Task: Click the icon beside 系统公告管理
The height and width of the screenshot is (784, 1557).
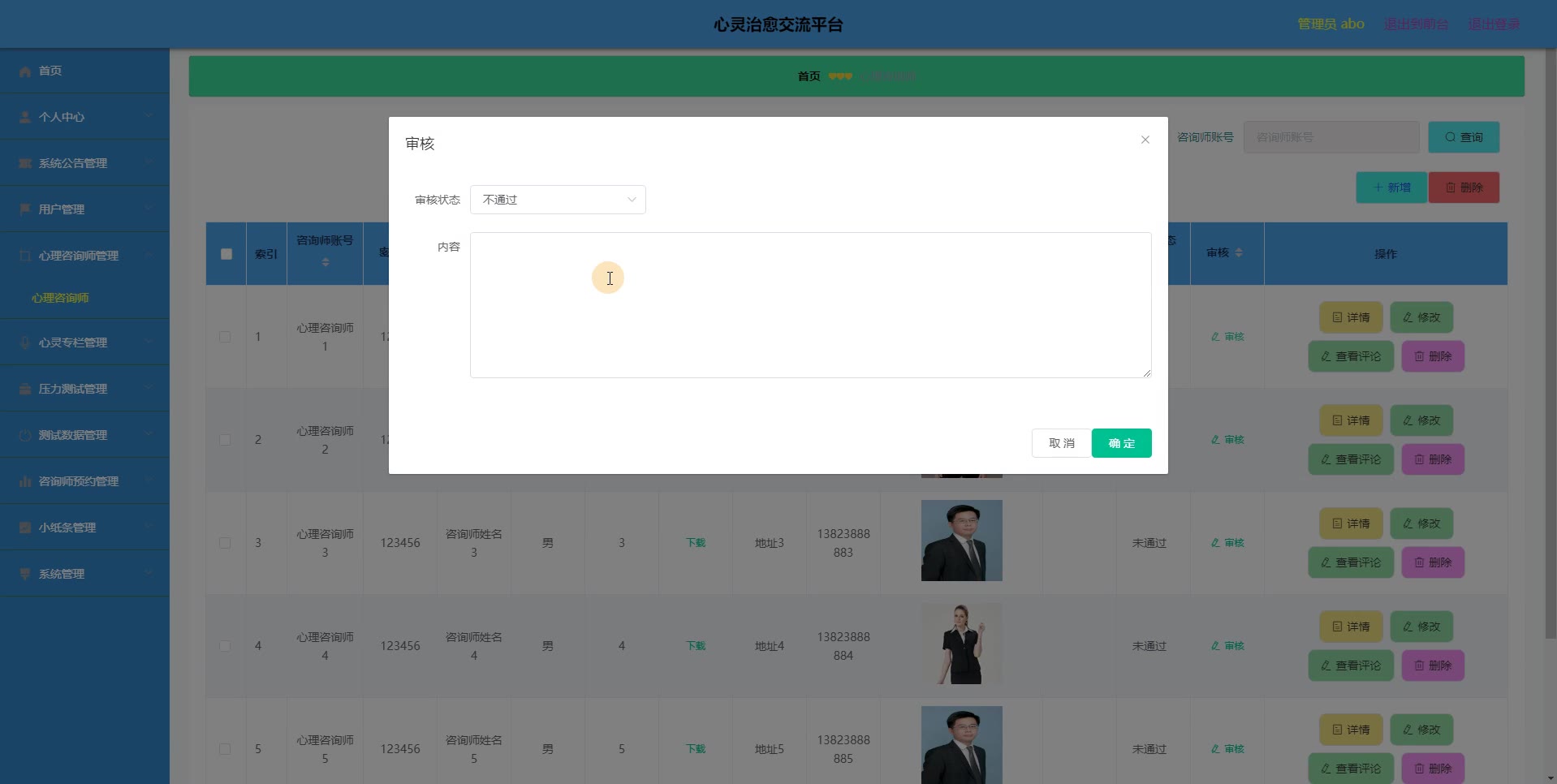Action: click(x=25, y=164)
